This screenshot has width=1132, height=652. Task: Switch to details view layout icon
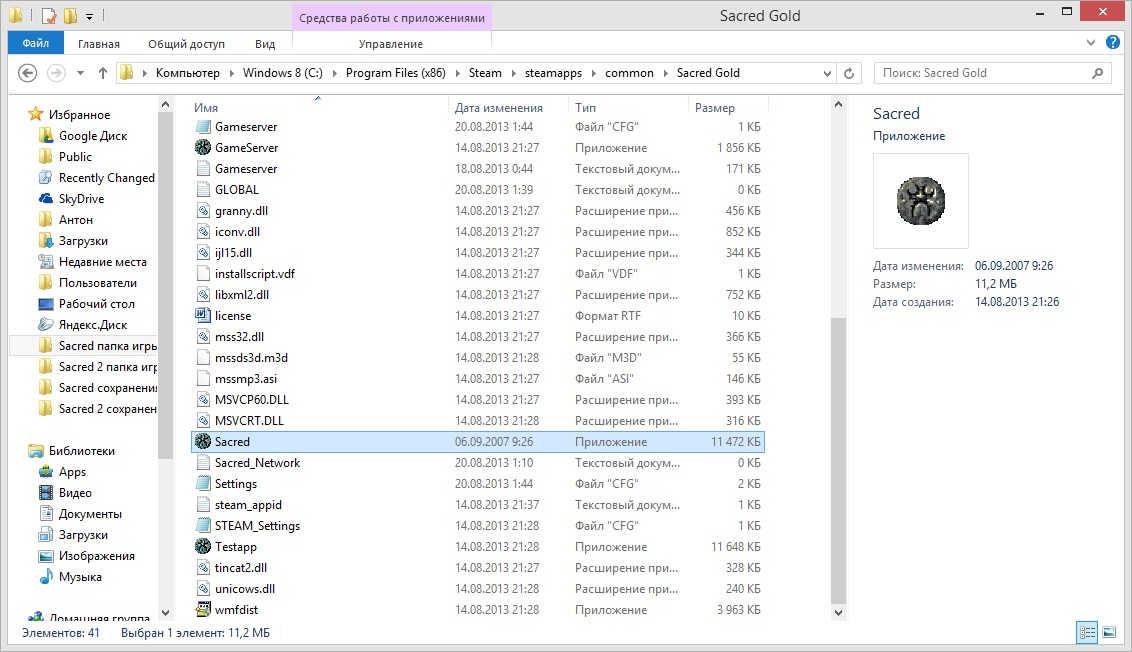pyautogui.click(x=1087, y=633)
